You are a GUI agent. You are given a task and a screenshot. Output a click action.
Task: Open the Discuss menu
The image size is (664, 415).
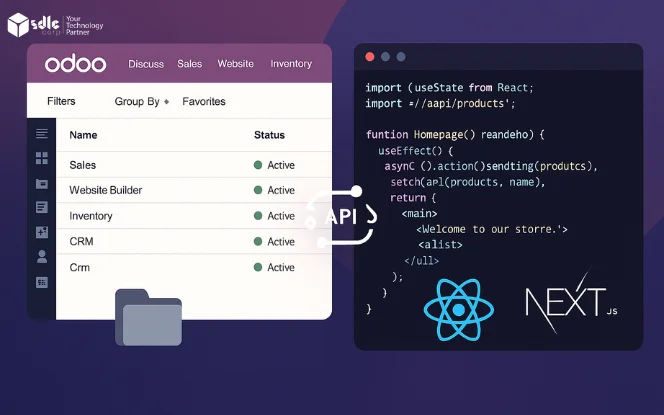(x=146, y=64)
